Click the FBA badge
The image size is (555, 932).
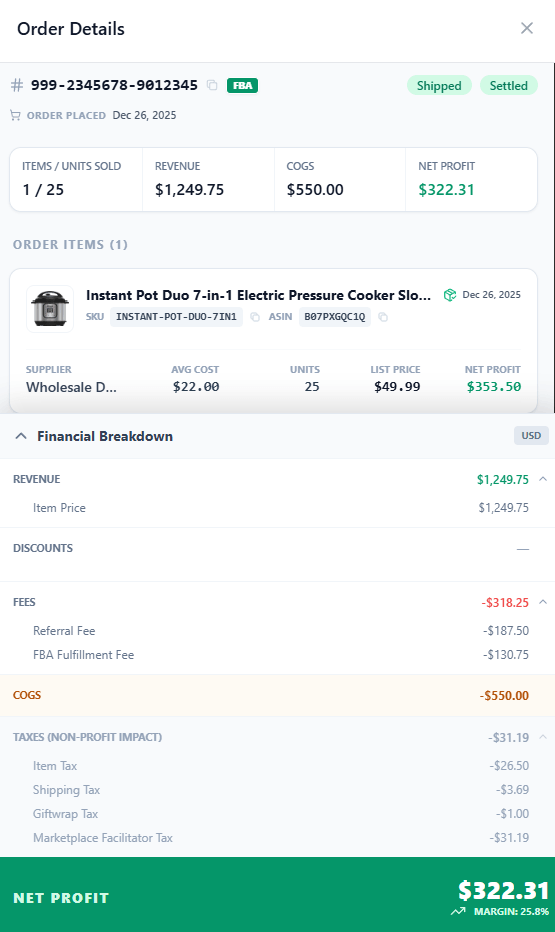pyautogui.click(x=242, y=85)
